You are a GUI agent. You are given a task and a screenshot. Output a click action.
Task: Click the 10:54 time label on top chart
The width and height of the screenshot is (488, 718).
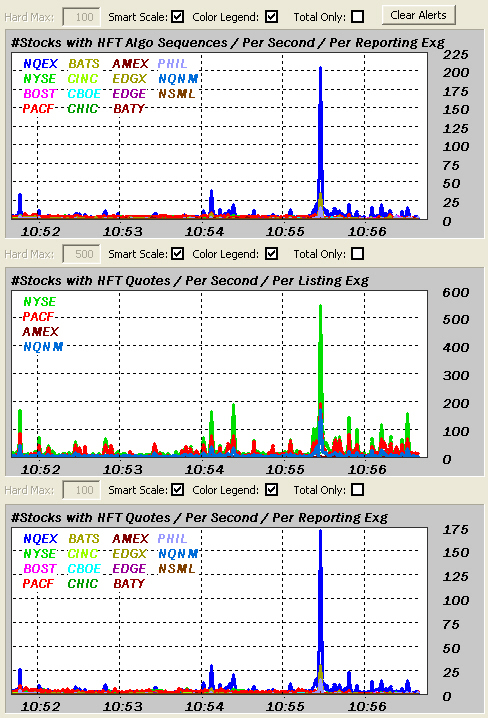pos(204,232)
